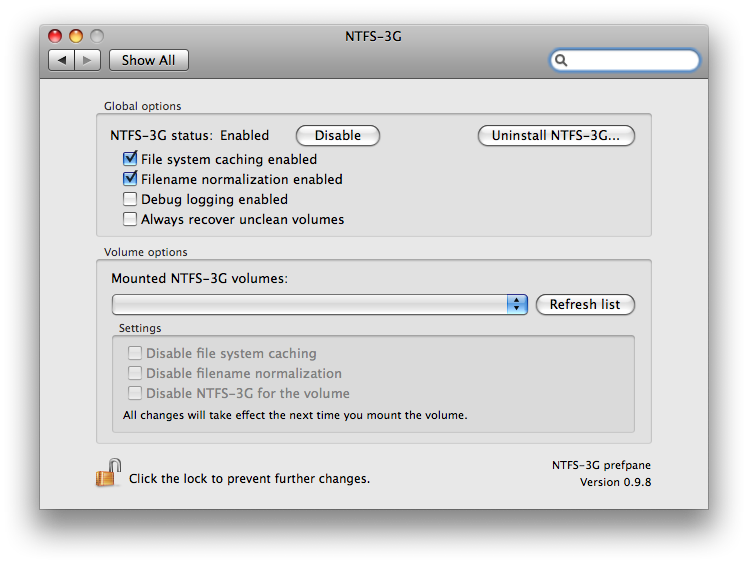748x564 pixels.
Task: Go back with the left arrow button
Action: [62, 60]
